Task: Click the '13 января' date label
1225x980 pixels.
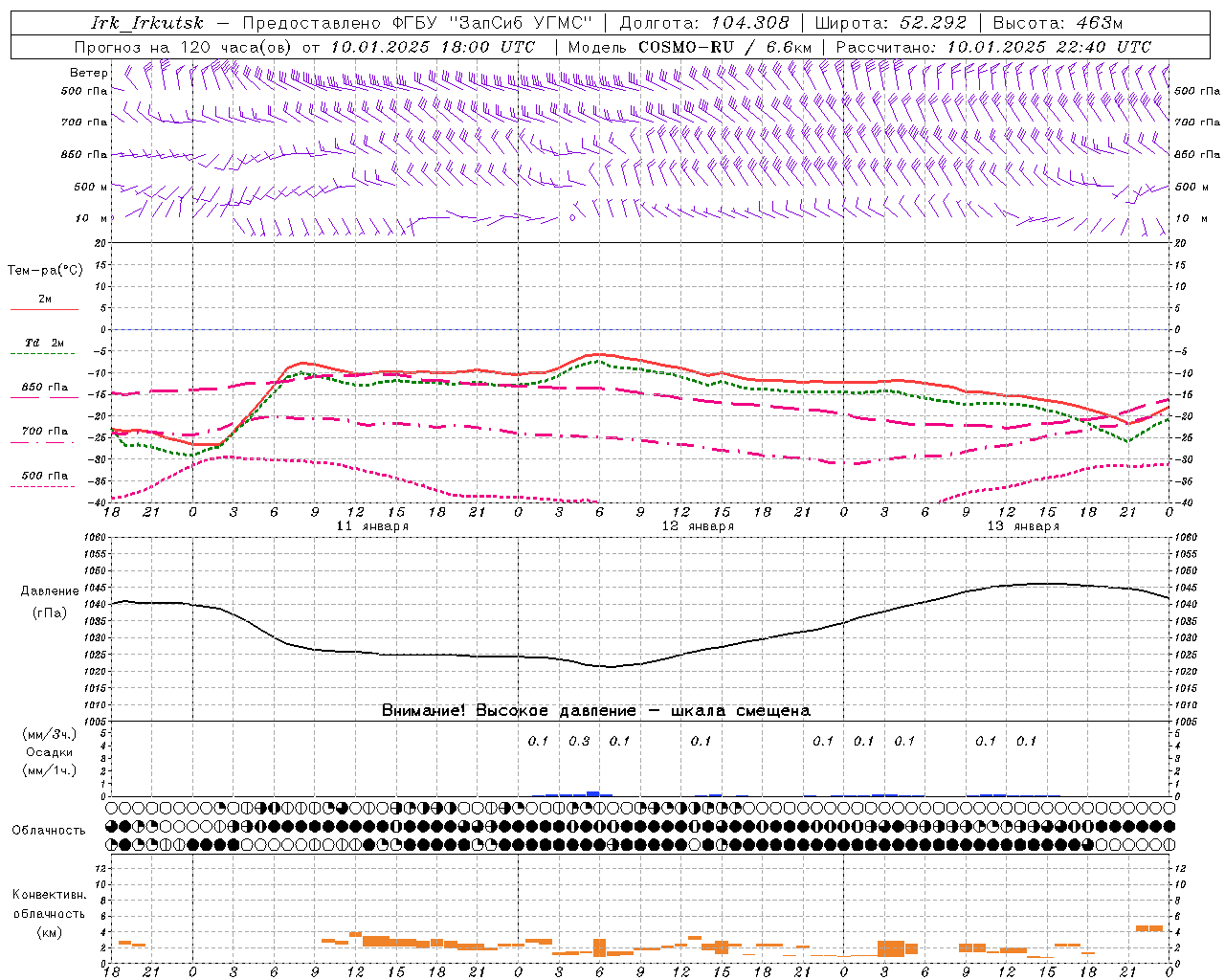Action: [1023, 526]
